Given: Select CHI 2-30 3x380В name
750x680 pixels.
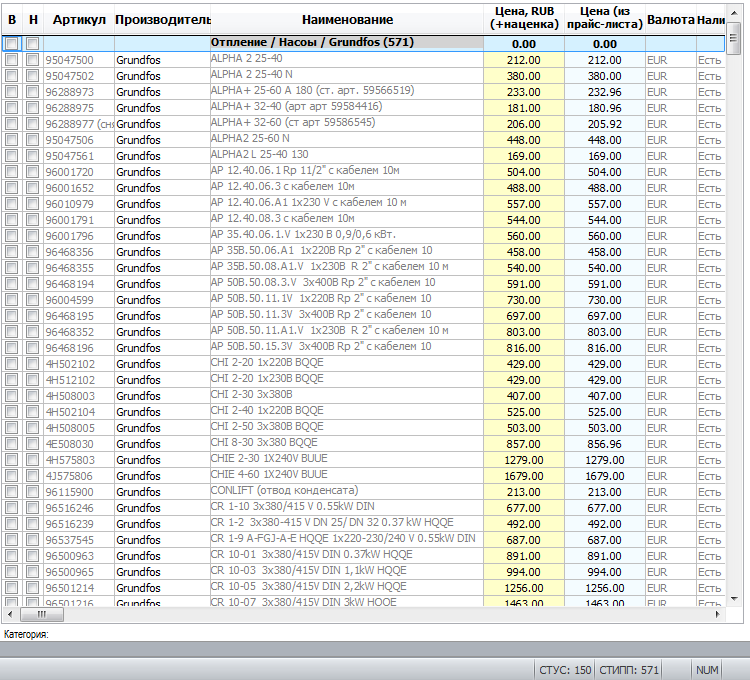Looking at the screenshot, I should pos(252,395).
